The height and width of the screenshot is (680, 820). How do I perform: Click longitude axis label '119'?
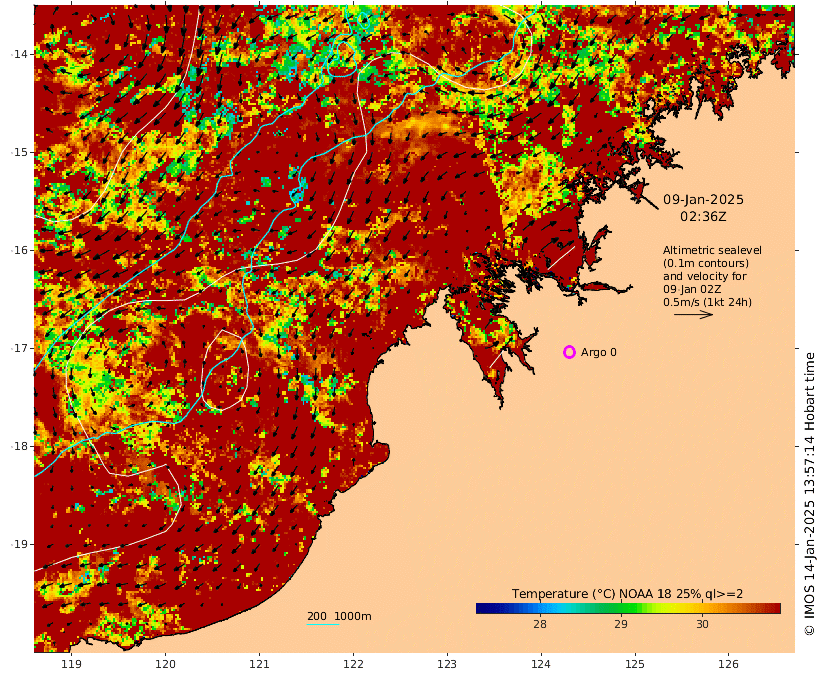tap(71, 664)
